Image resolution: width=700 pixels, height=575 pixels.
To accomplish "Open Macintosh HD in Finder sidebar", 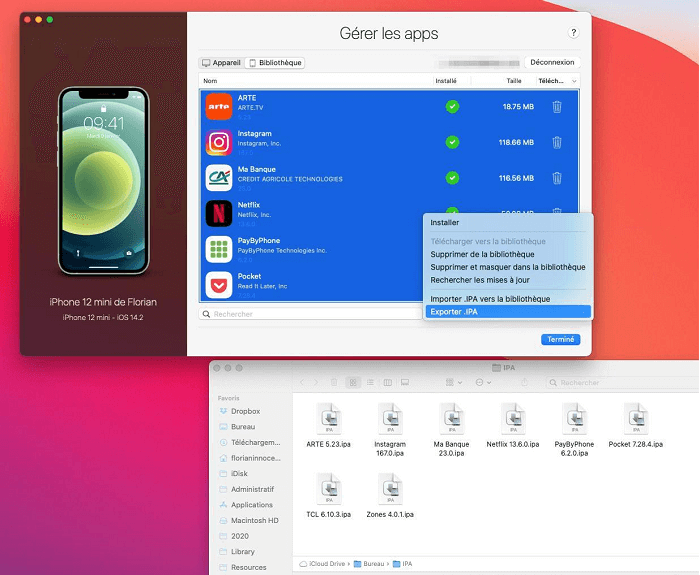I will pyautogui.click(x=249, y=521).
